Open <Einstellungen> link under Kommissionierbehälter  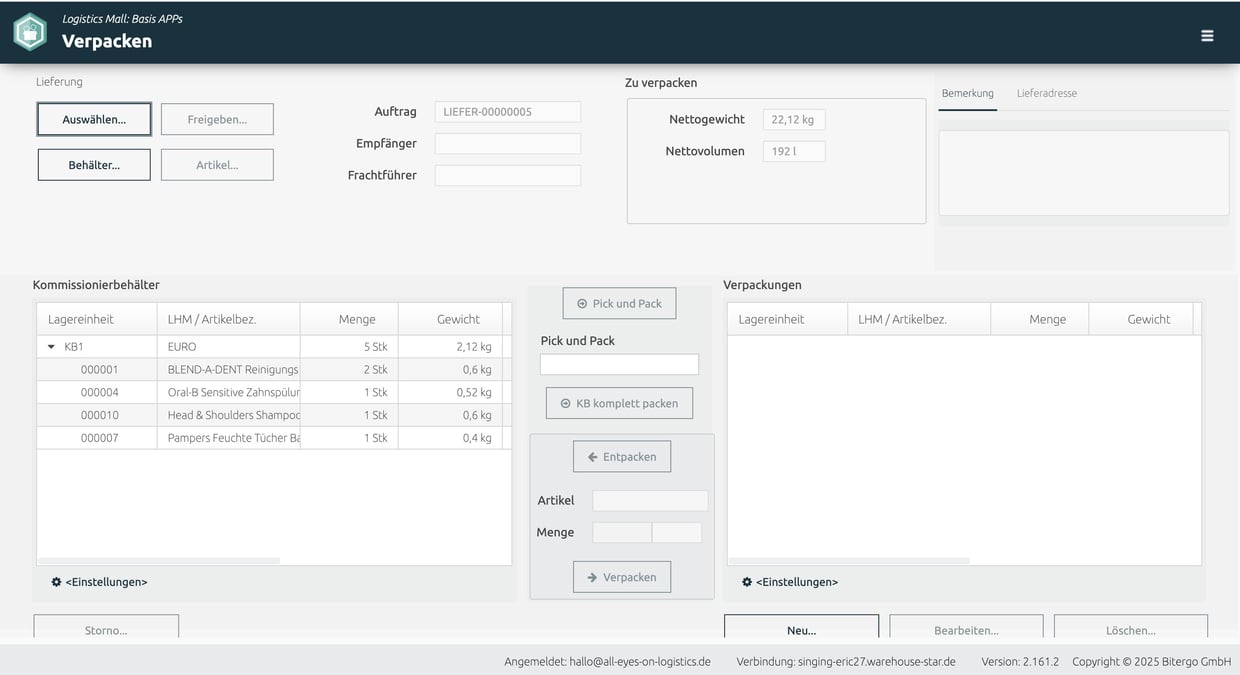pos(106,582)
